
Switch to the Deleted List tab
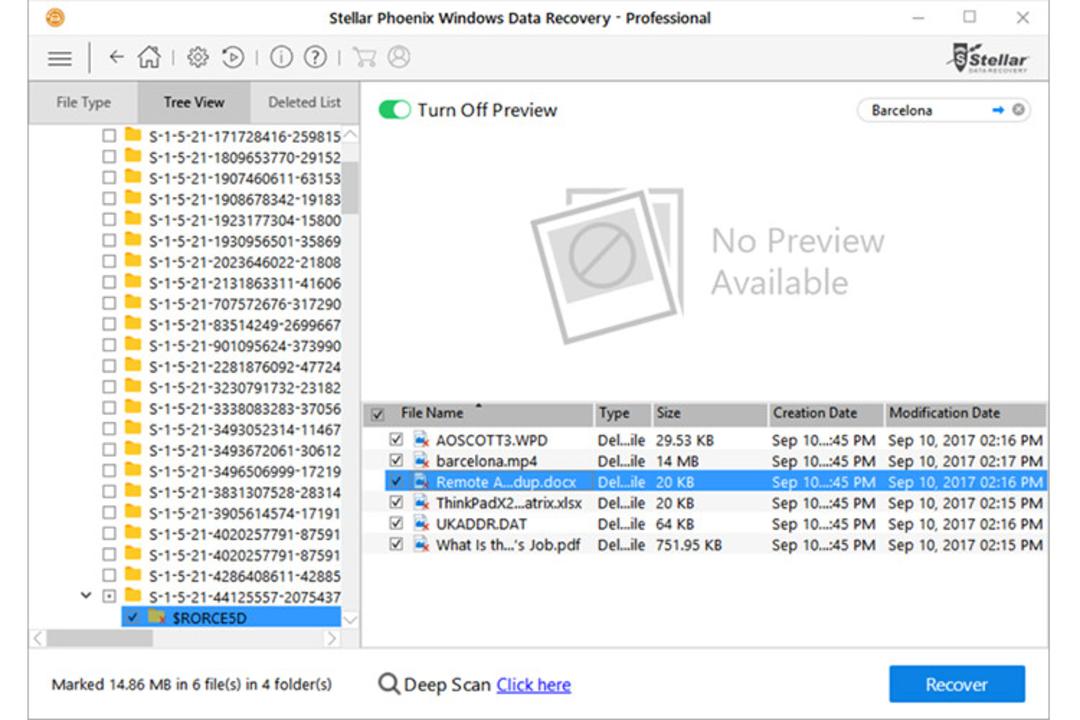point(304,103)
